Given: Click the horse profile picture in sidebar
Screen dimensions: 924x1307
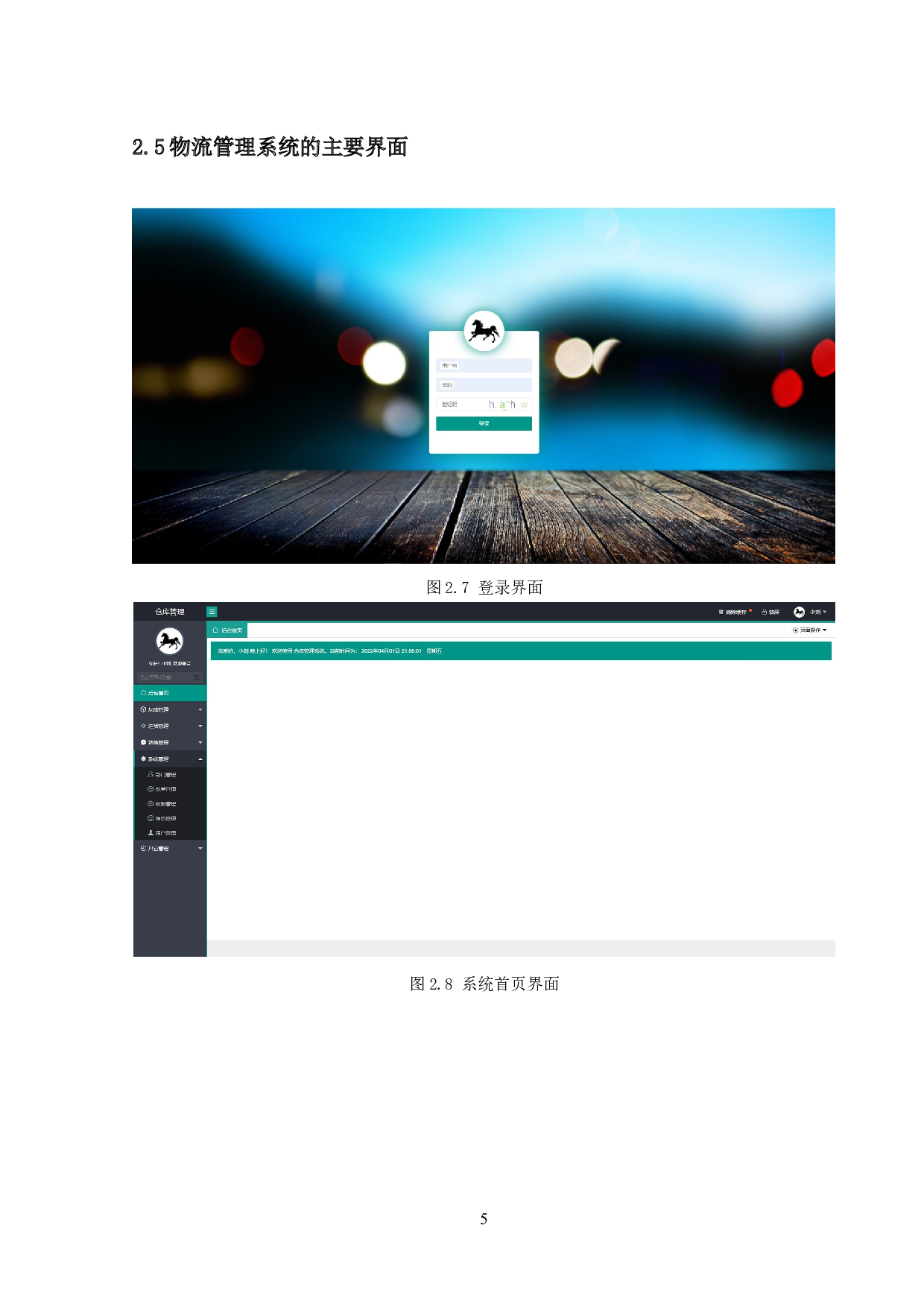Looking at the screenshot, I should click(170, 641).
